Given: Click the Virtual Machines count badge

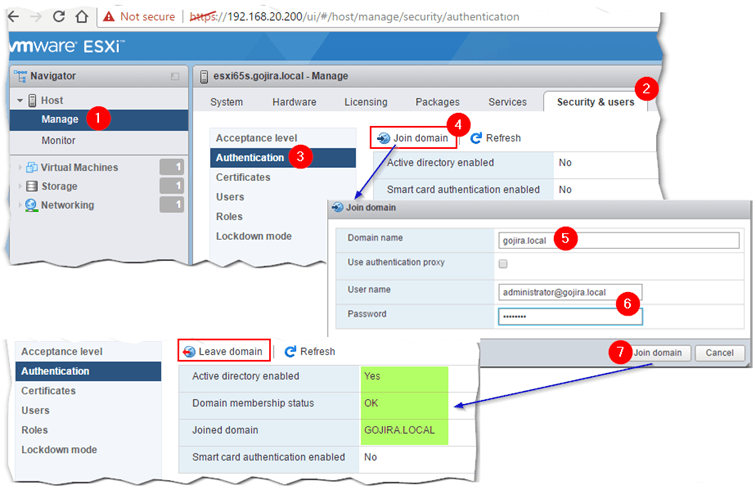Looking at the screenshot, I should pos(172,167).
